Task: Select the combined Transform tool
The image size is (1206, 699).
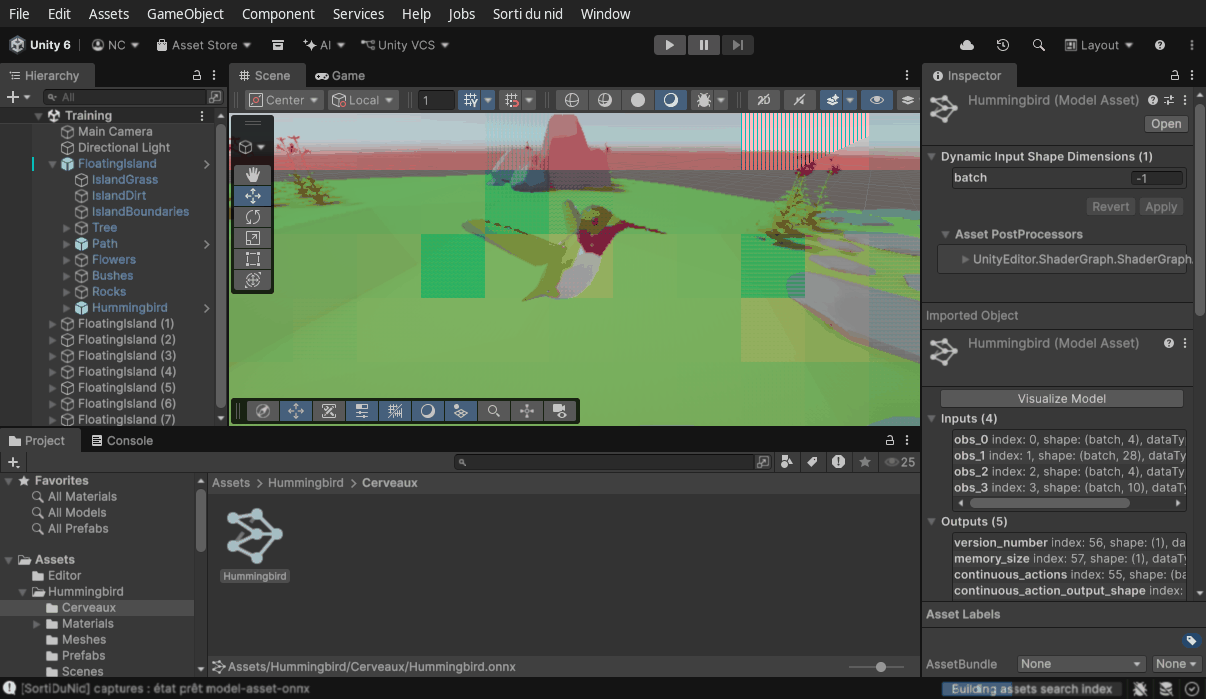Action: (252, 281)
